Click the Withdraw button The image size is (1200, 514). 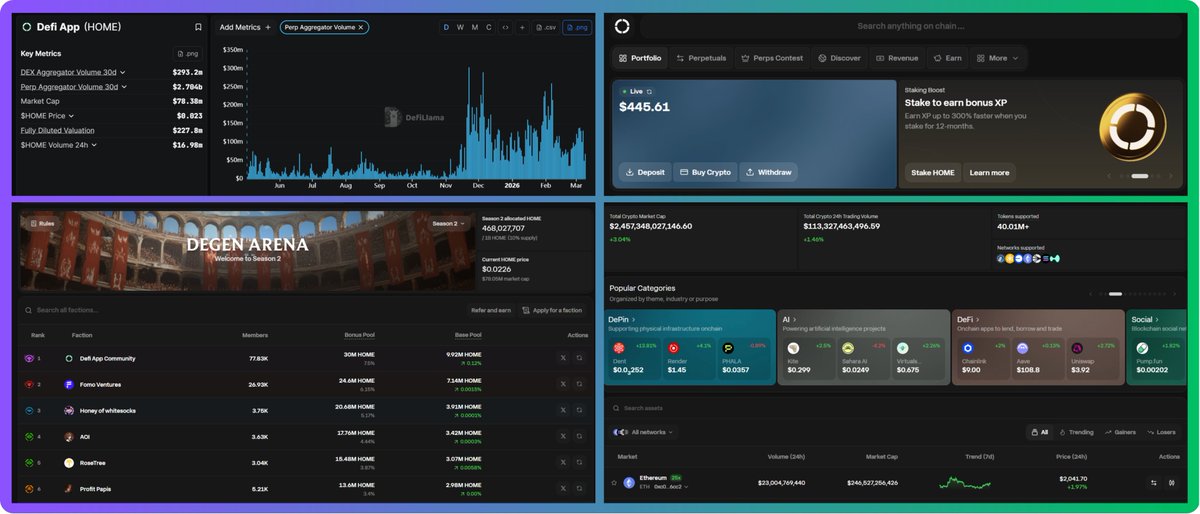click(768, 172)
